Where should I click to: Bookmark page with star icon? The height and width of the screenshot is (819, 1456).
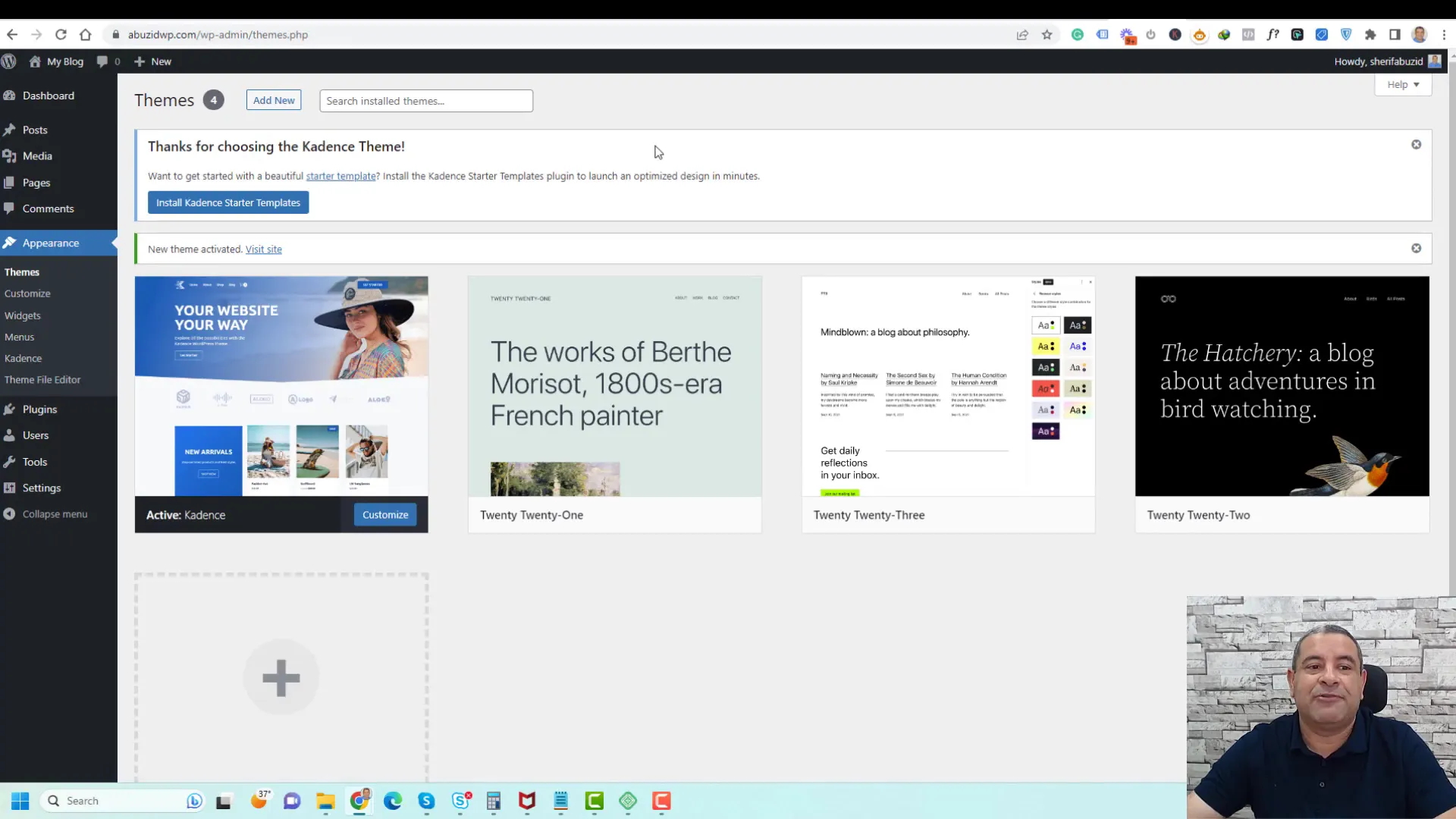(x=1047, y=34)
